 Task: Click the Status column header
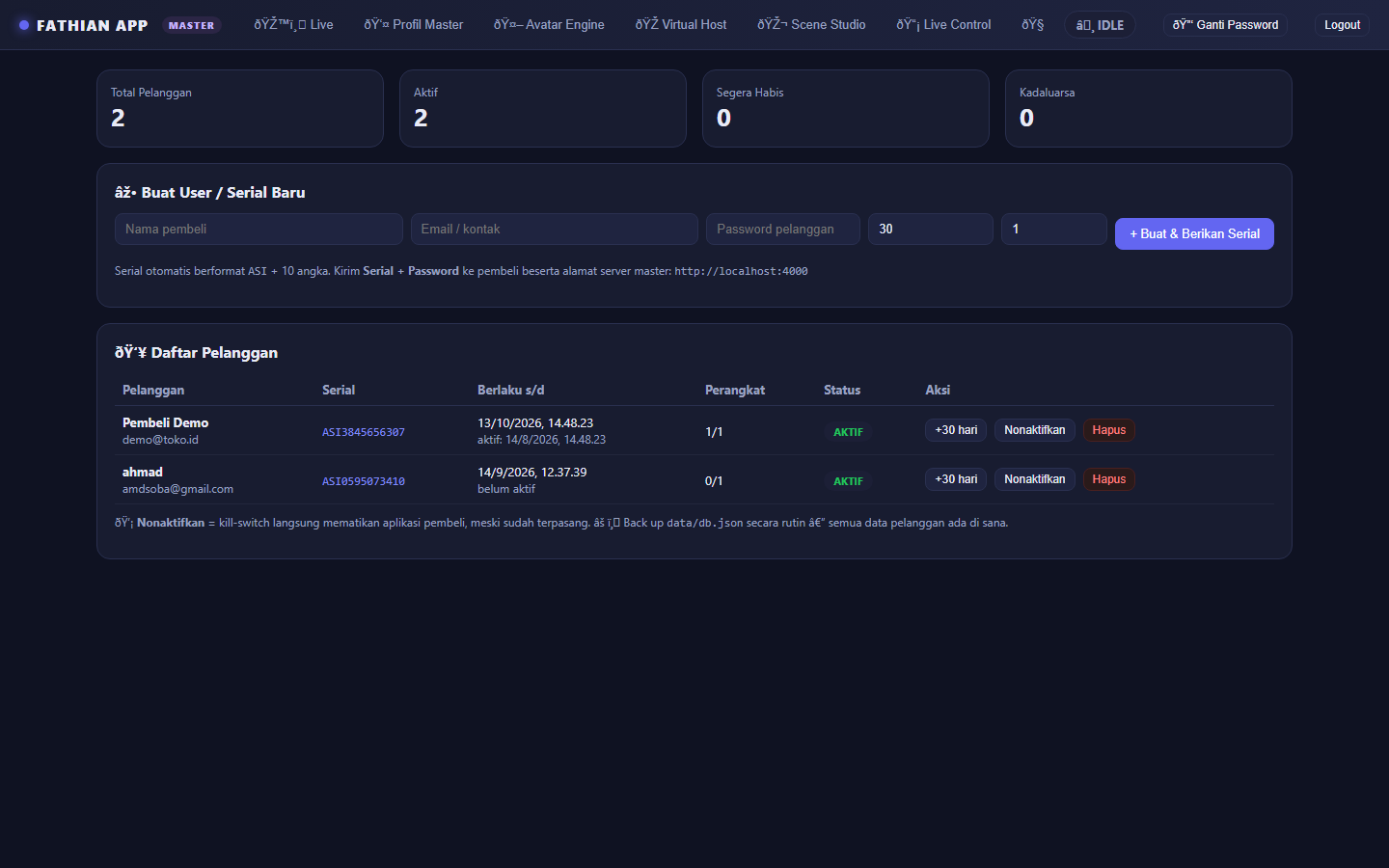(842, 391)
